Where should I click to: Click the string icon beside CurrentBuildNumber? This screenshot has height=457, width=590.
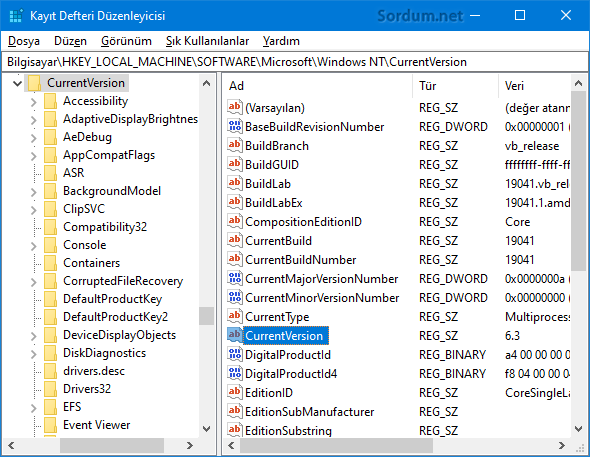(234, 259)
